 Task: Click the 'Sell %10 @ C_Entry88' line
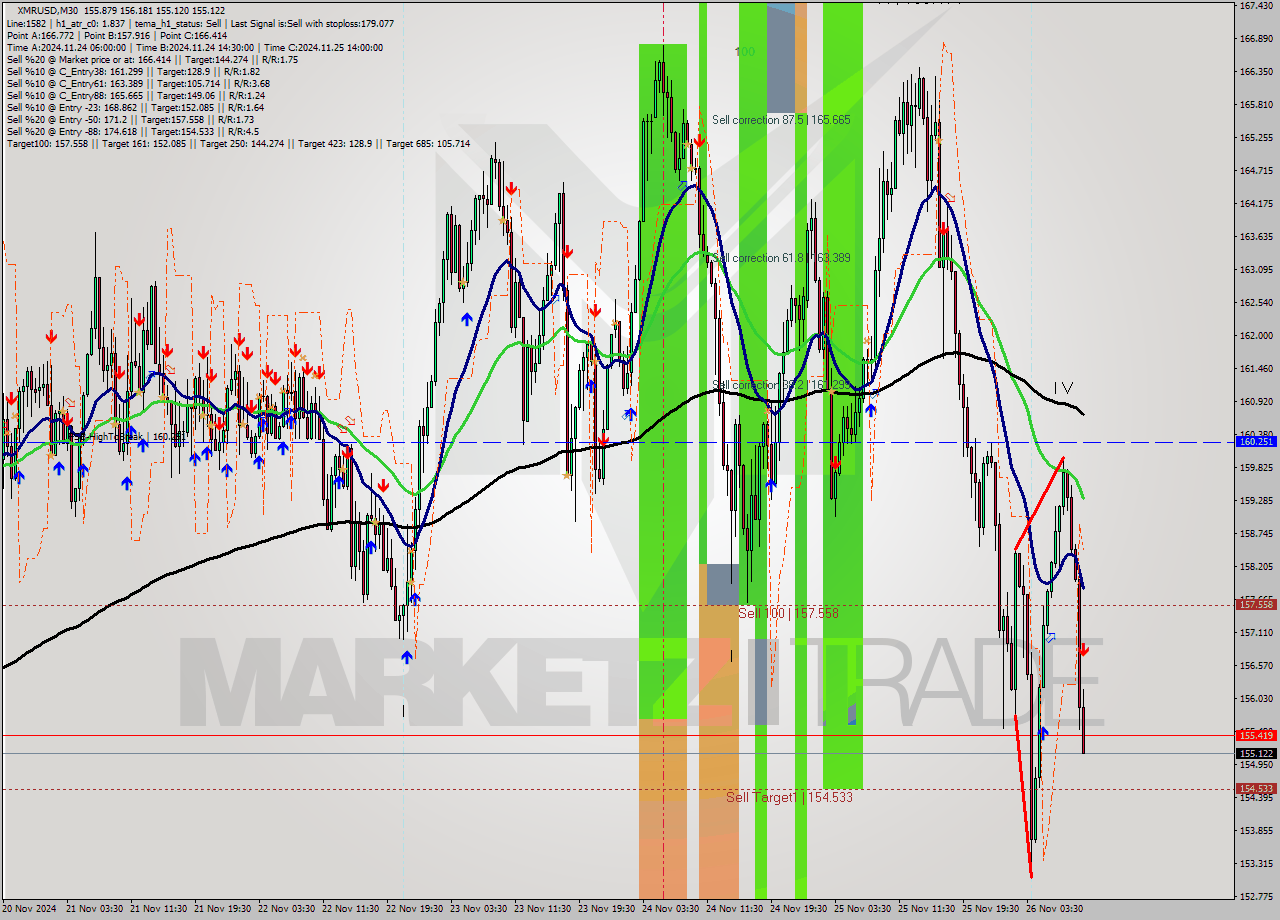point(136,95)
